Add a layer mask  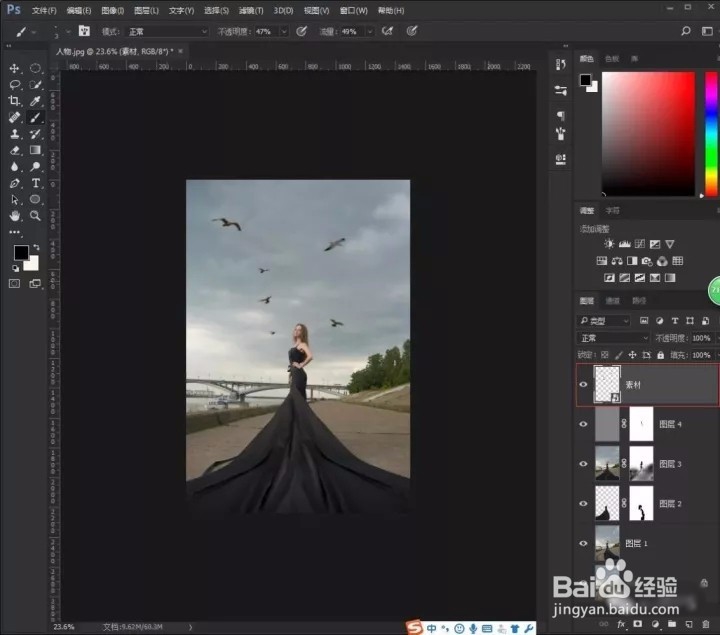pyautogui.click(x=638, y=624)
